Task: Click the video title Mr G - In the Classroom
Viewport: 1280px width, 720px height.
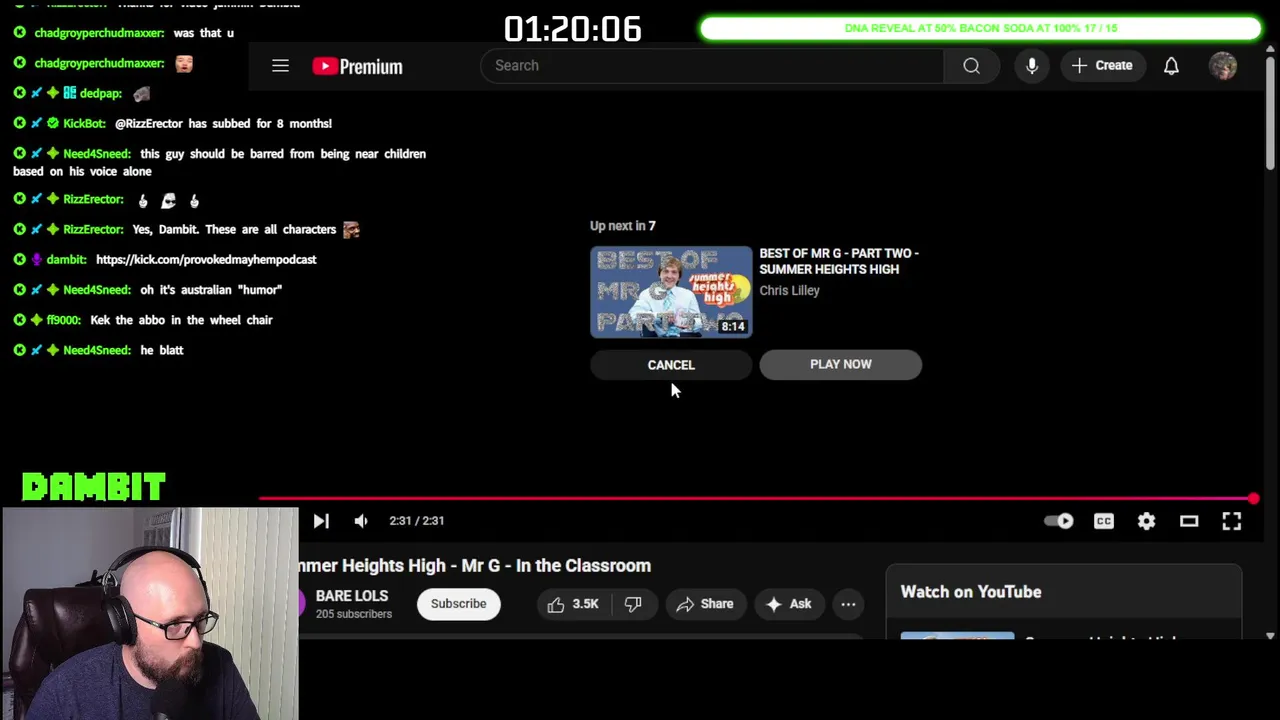Action: tap(475, 566)
